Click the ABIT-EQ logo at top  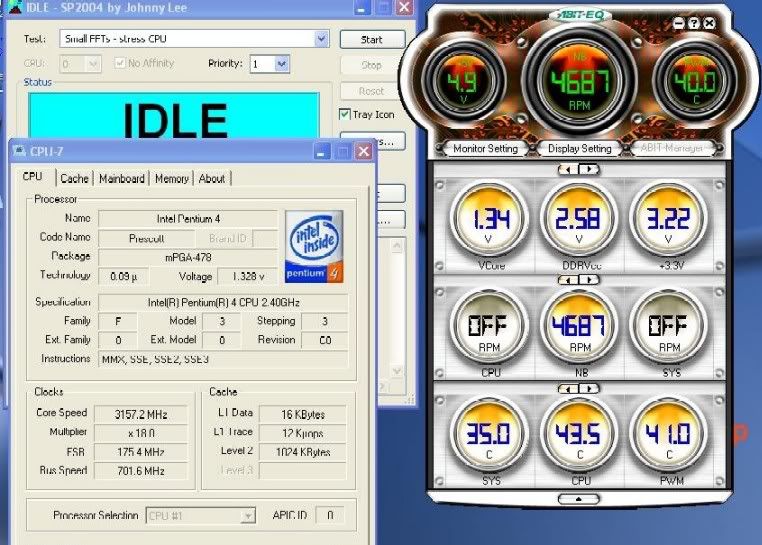580,15
